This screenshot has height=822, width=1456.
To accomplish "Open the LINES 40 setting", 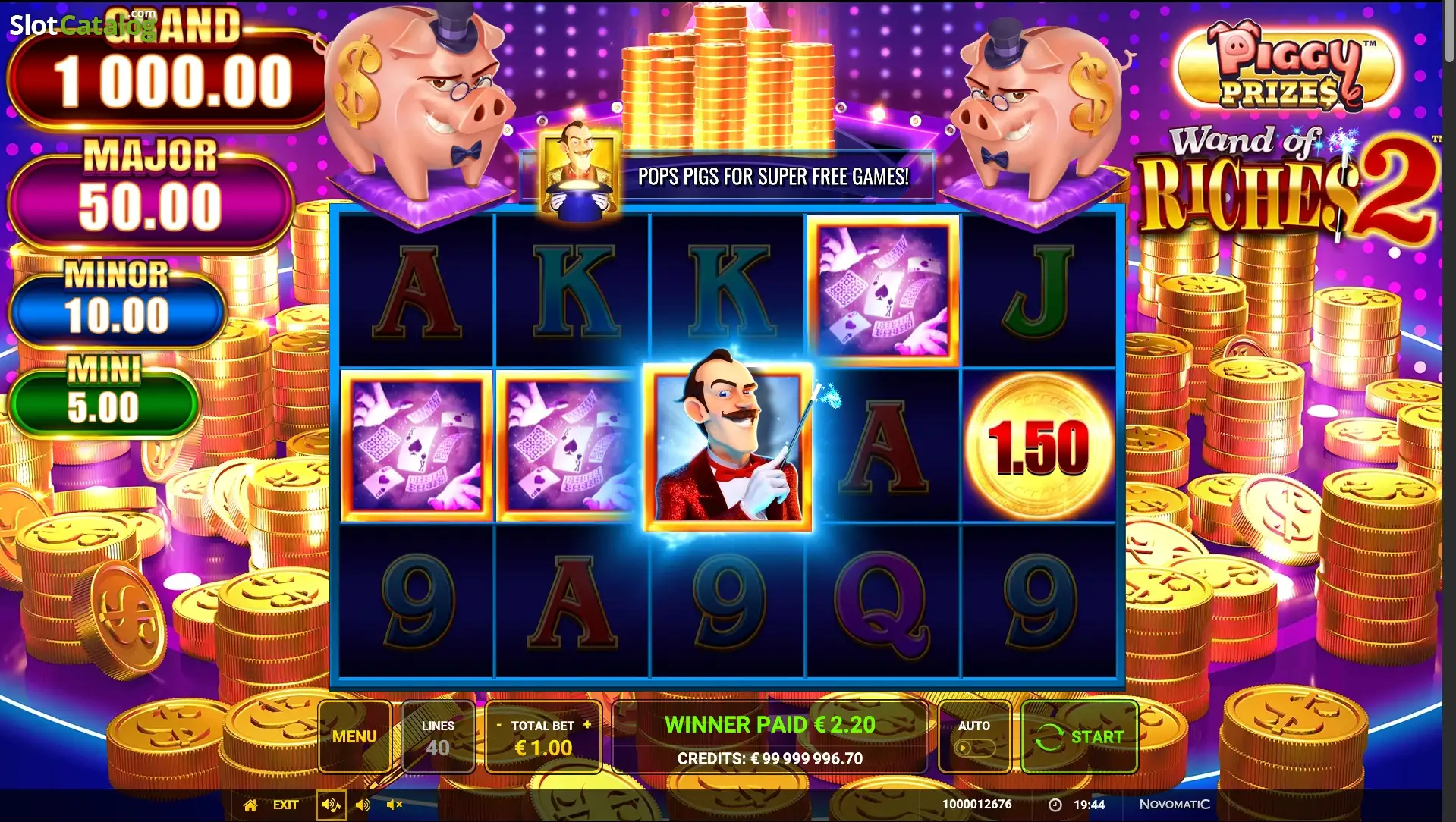I will (438, 736).
